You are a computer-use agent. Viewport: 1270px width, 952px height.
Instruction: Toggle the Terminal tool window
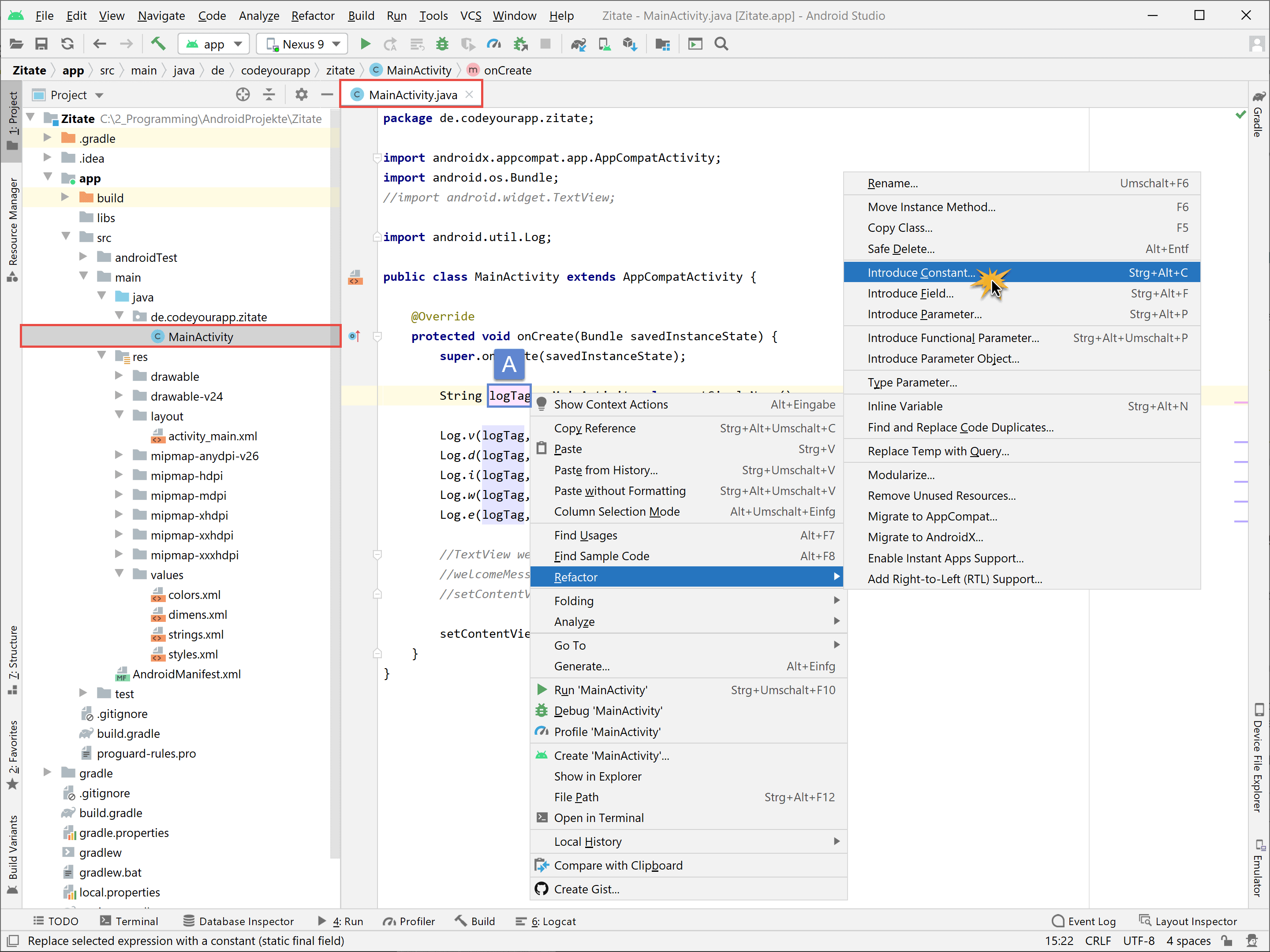129,921
